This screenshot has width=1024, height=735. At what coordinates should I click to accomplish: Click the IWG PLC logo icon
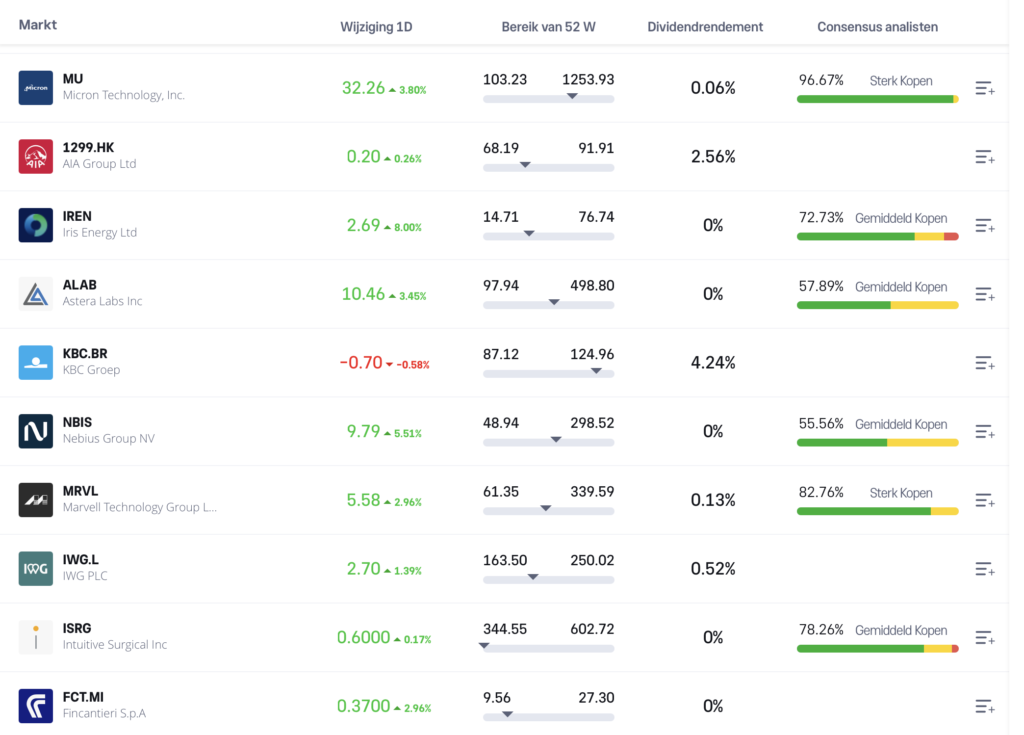click(x=36, y=568)
